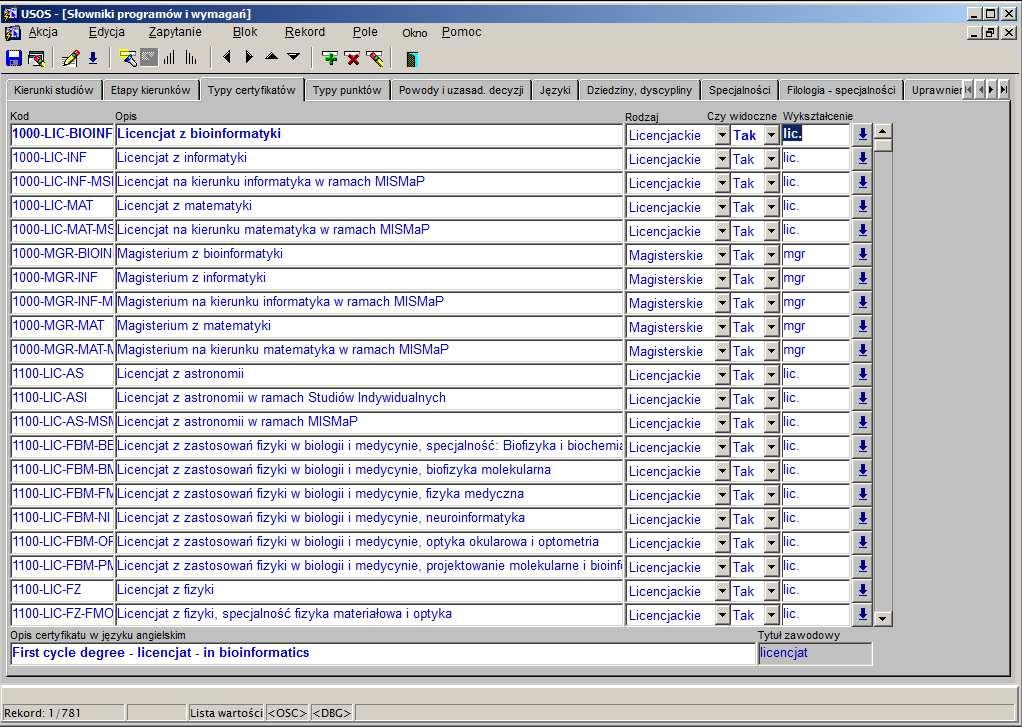Click the greyed execute-query toolbar icon
The image size is (1022, 727).
[149, 58]
